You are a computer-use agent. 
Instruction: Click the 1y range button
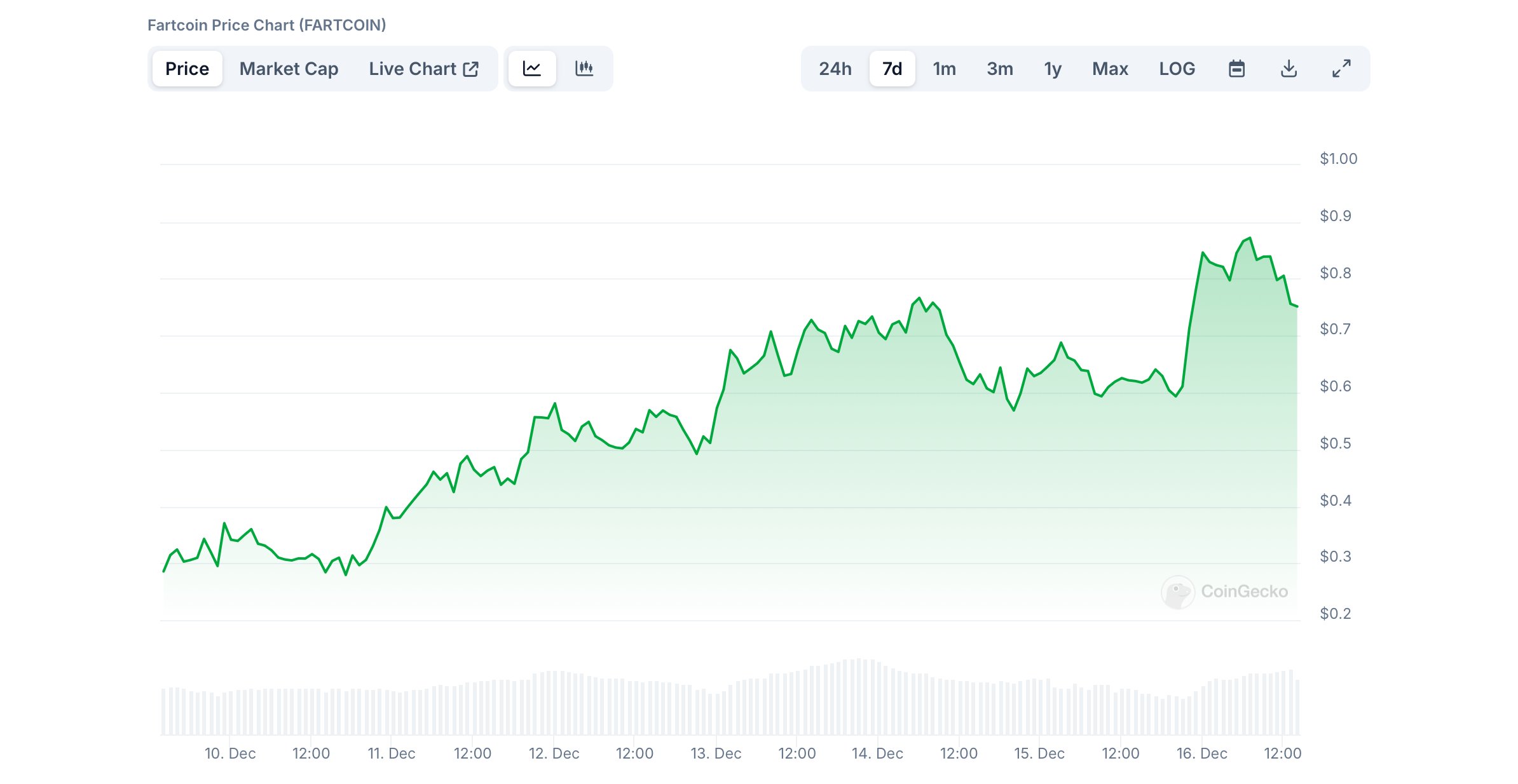[1052, 69]
